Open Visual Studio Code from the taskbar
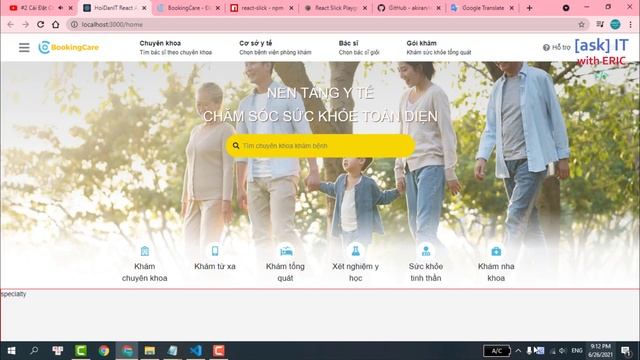Screen dimensions: 640x360 tap(196, 351)
